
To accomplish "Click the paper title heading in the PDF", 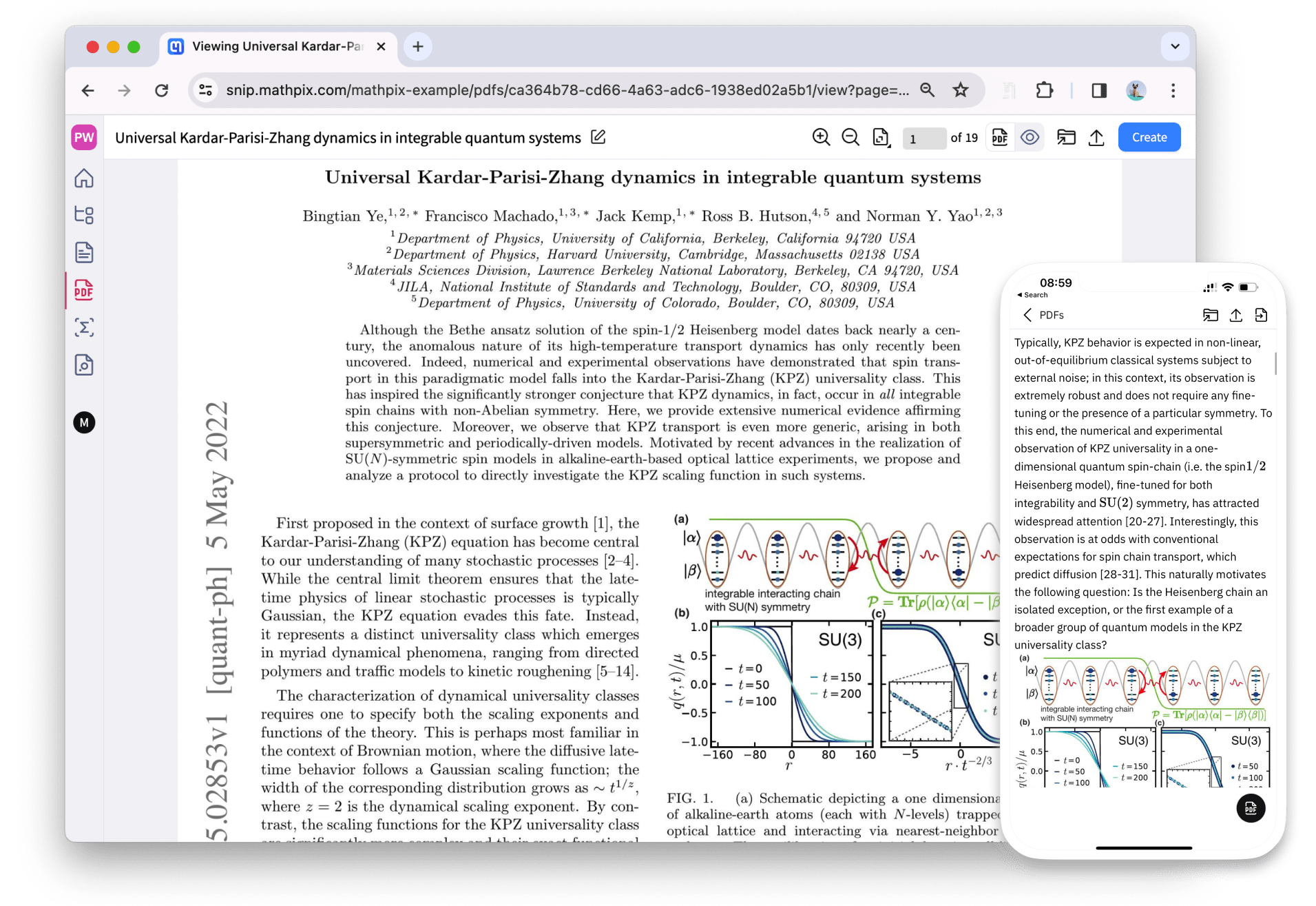I will point(653,178).
